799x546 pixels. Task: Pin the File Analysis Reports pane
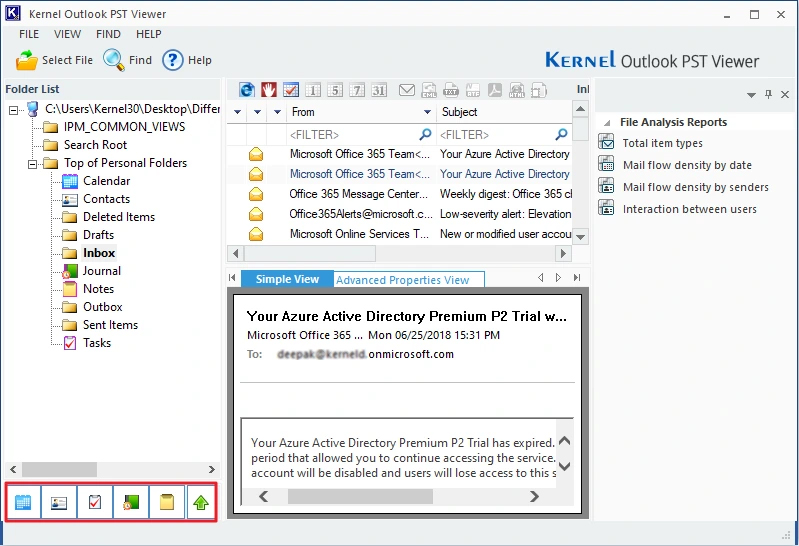pos(768,94)
